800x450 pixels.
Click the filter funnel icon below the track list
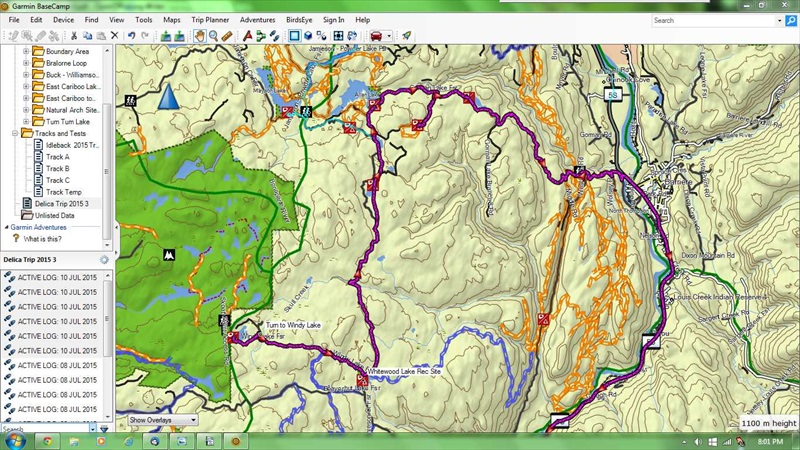click(x=104, y=429)
